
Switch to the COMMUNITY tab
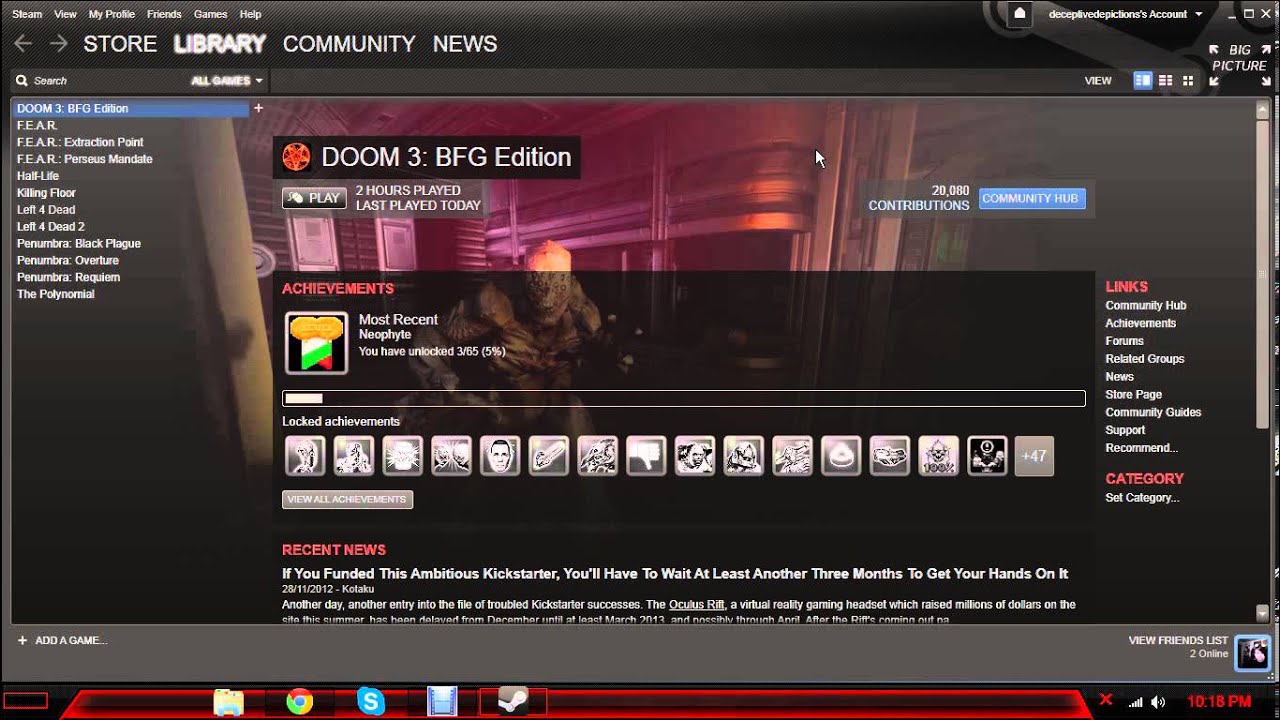[349, 44]
